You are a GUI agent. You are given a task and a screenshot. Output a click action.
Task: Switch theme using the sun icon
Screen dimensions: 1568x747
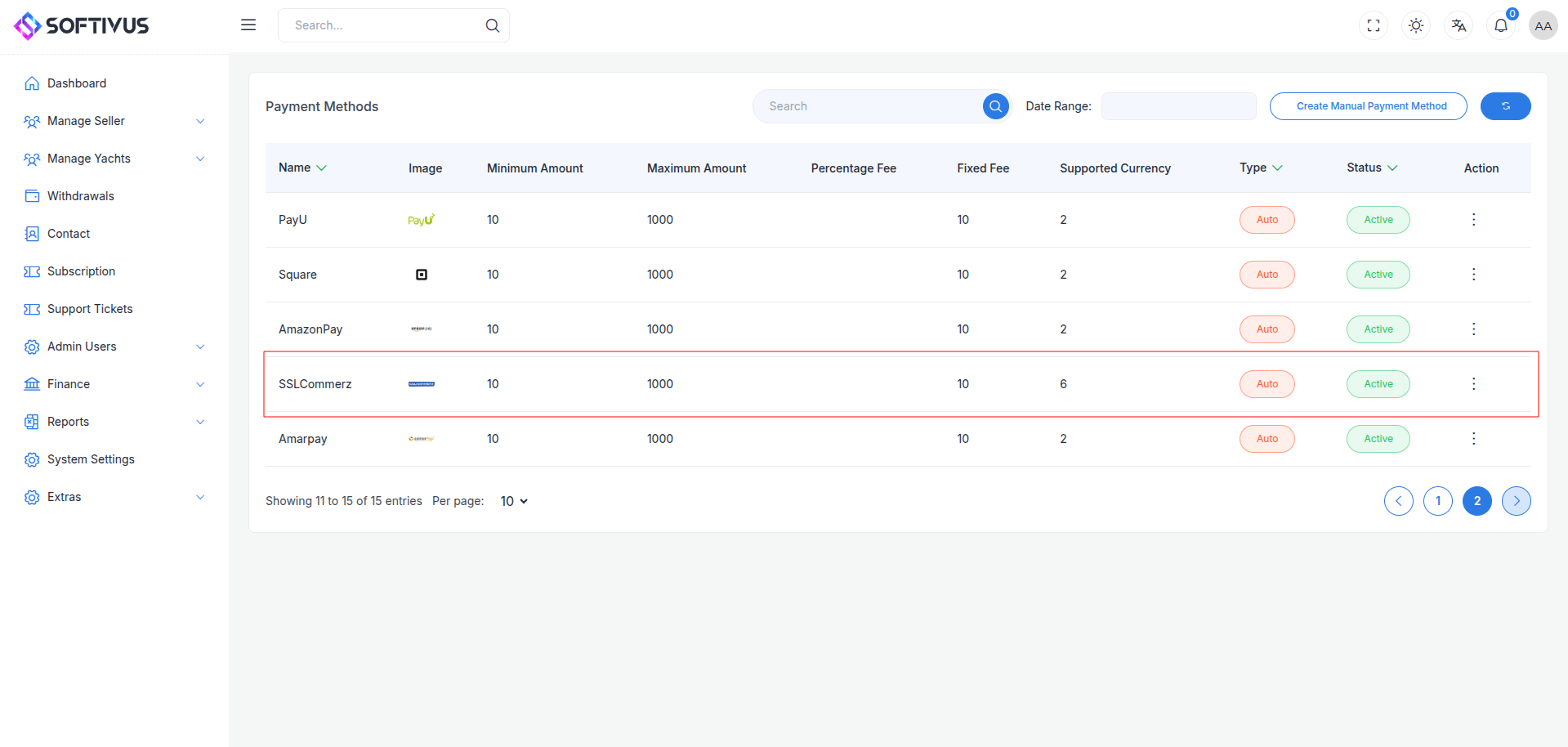tap(1416, 26)
